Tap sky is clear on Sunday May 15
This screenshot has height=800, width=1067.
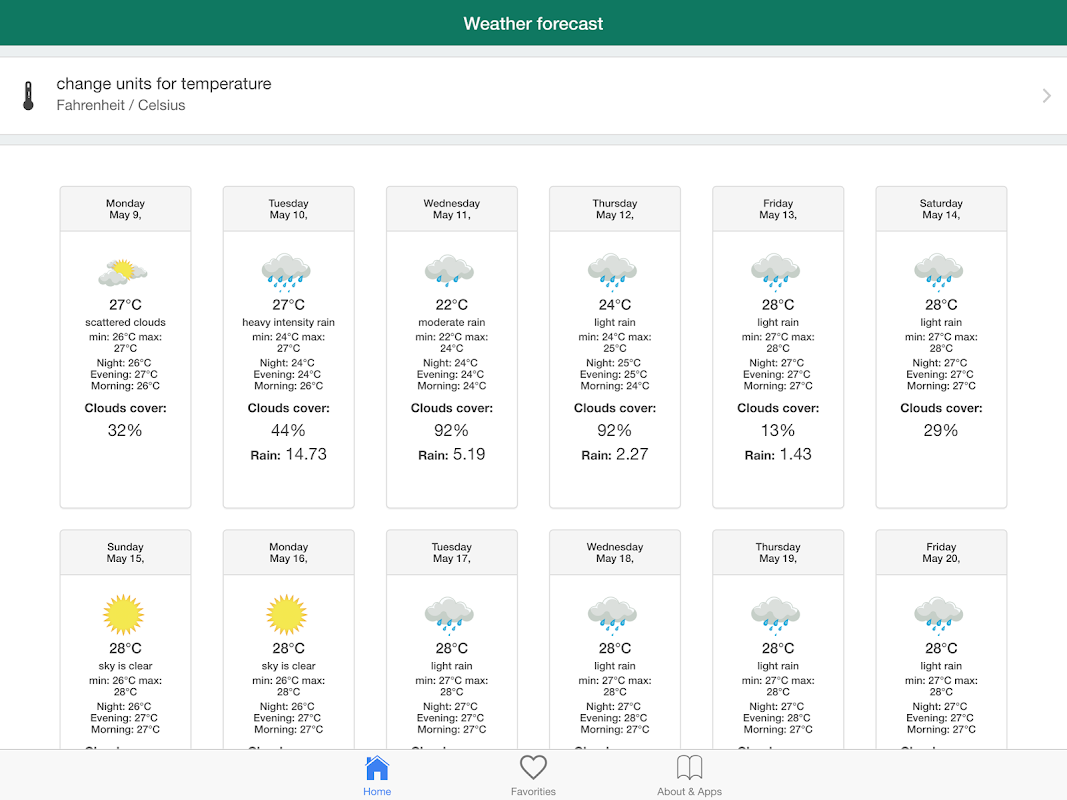tap(125, 666)
